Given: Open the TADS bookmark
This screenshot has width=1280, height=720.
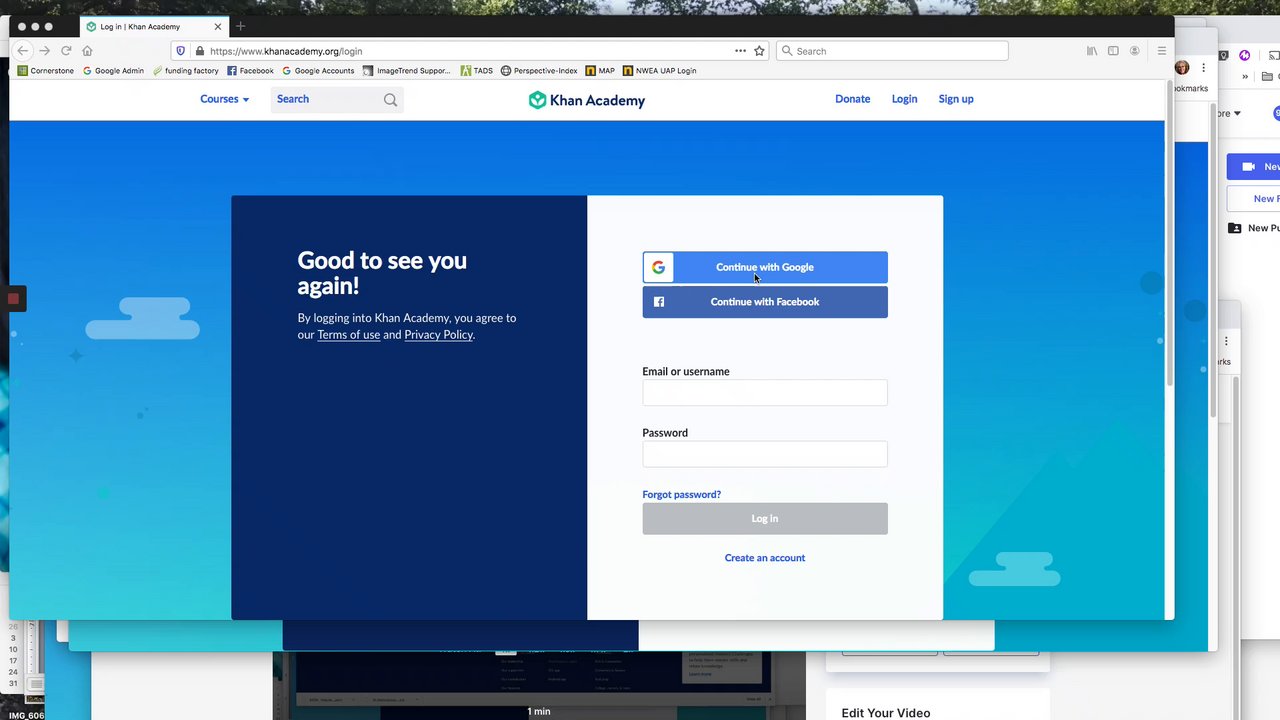Looking at the screenshot, I should coord(476,71).
